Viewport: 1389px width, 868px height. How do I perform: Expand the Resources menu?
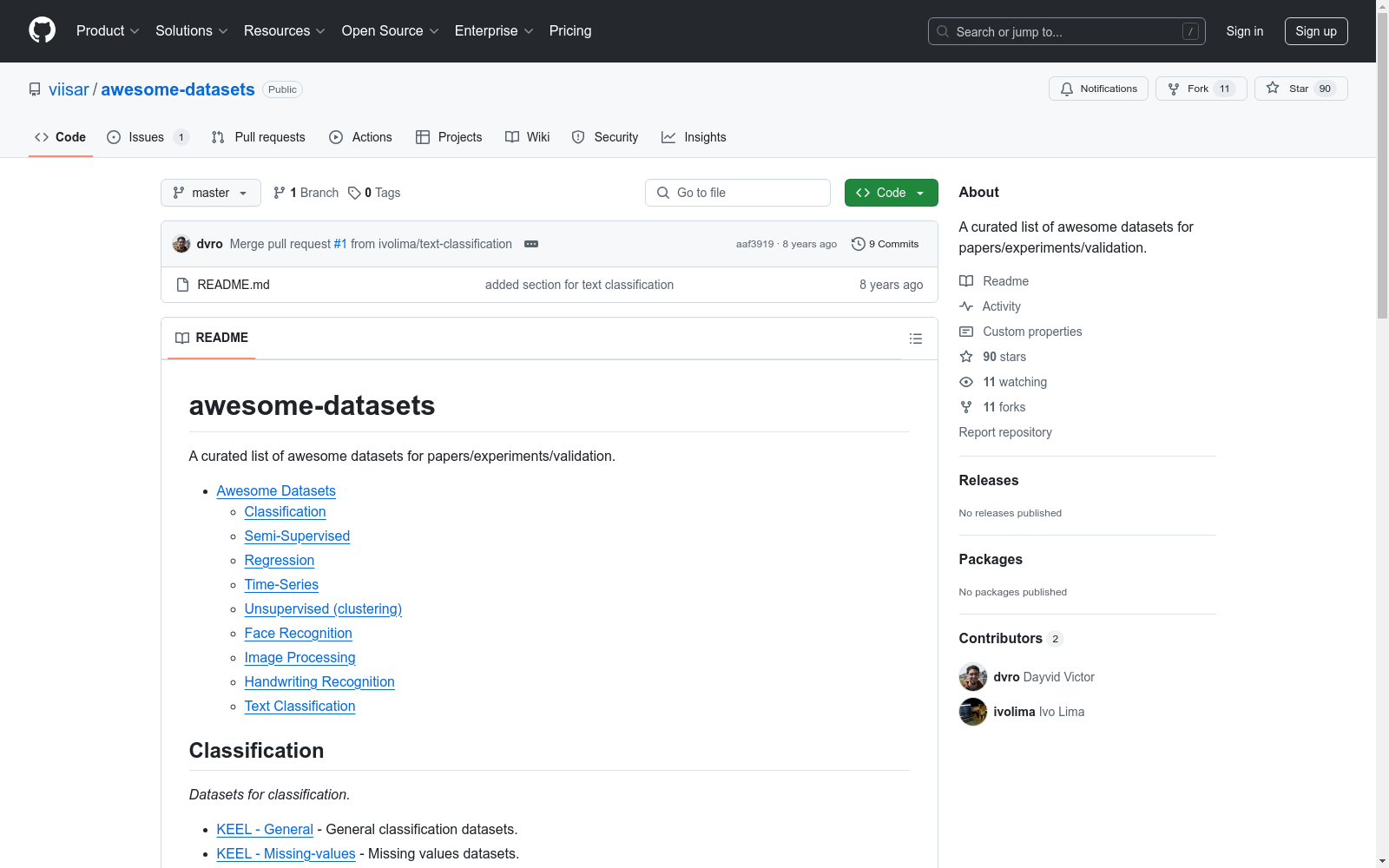[285, 31]
